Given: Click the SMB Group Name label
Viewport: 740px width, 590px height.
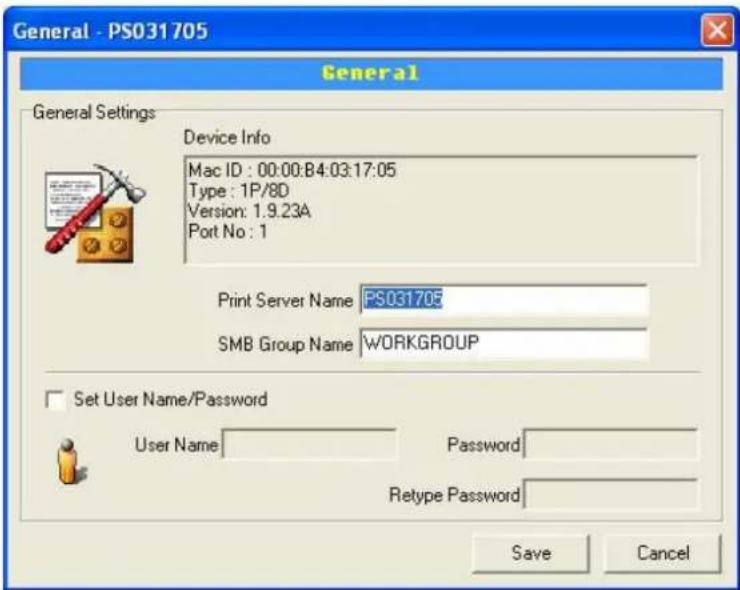Looking at the screenshot, I should (x=285, y=344).
